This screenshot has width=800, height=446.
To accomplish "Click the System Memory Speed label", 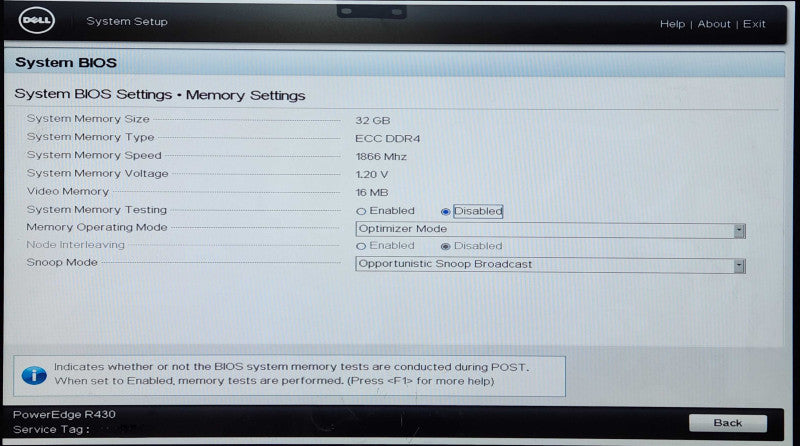I will coord(94,155).
